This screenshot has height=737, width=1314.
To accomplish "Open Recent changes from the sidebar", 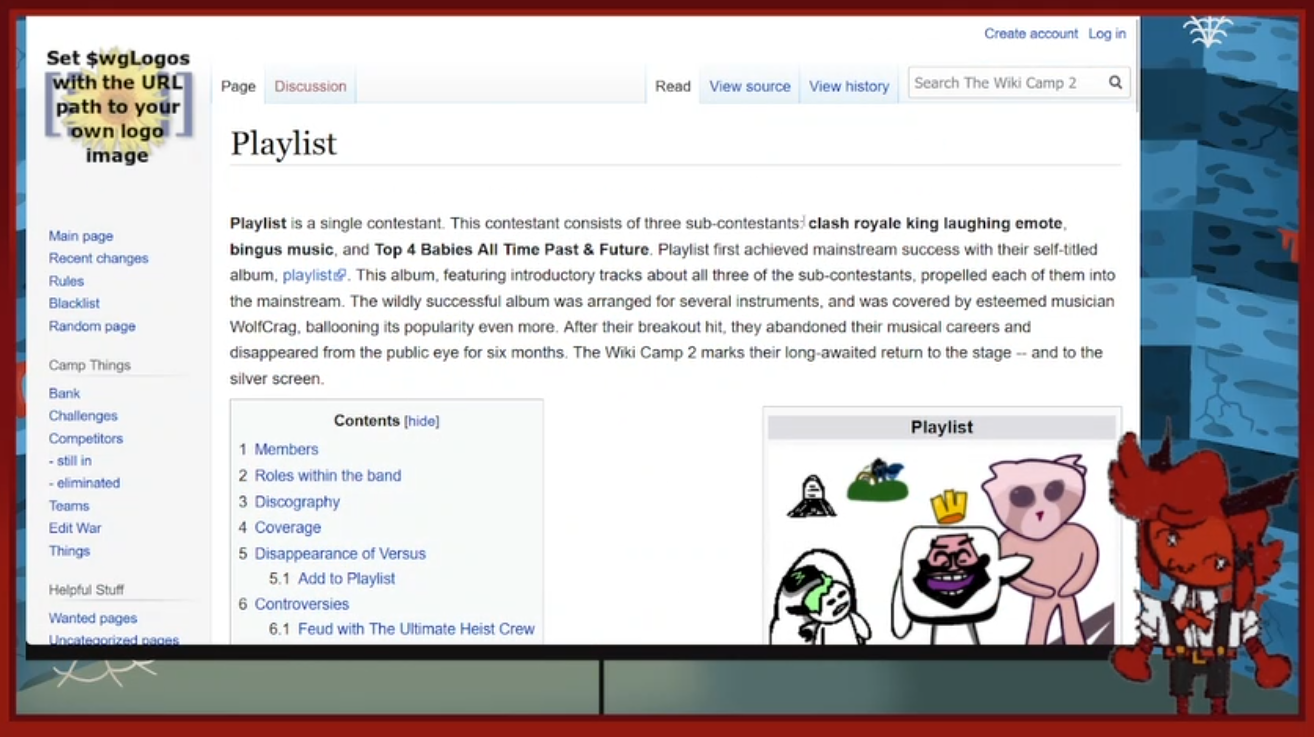I will point(98,258).
